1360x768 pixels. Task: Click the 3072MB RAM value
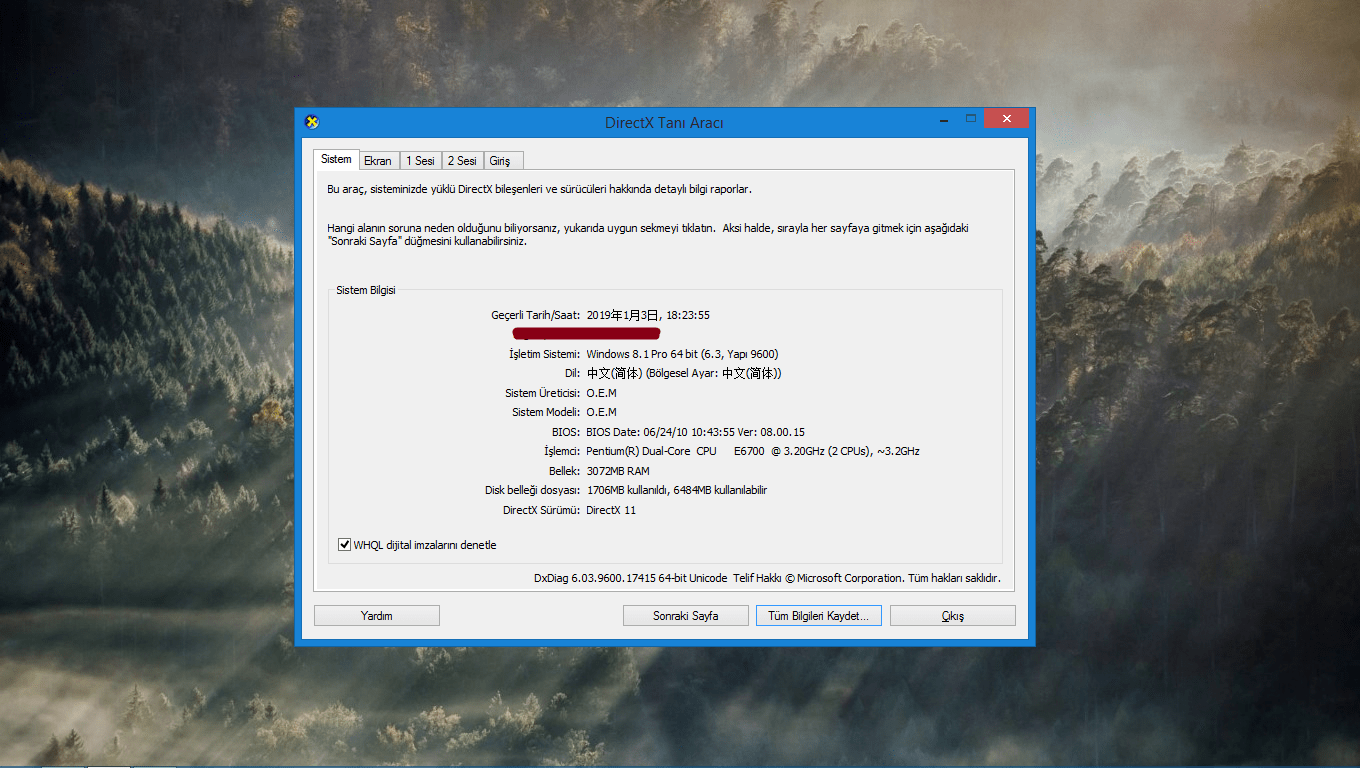coord(618,471)
